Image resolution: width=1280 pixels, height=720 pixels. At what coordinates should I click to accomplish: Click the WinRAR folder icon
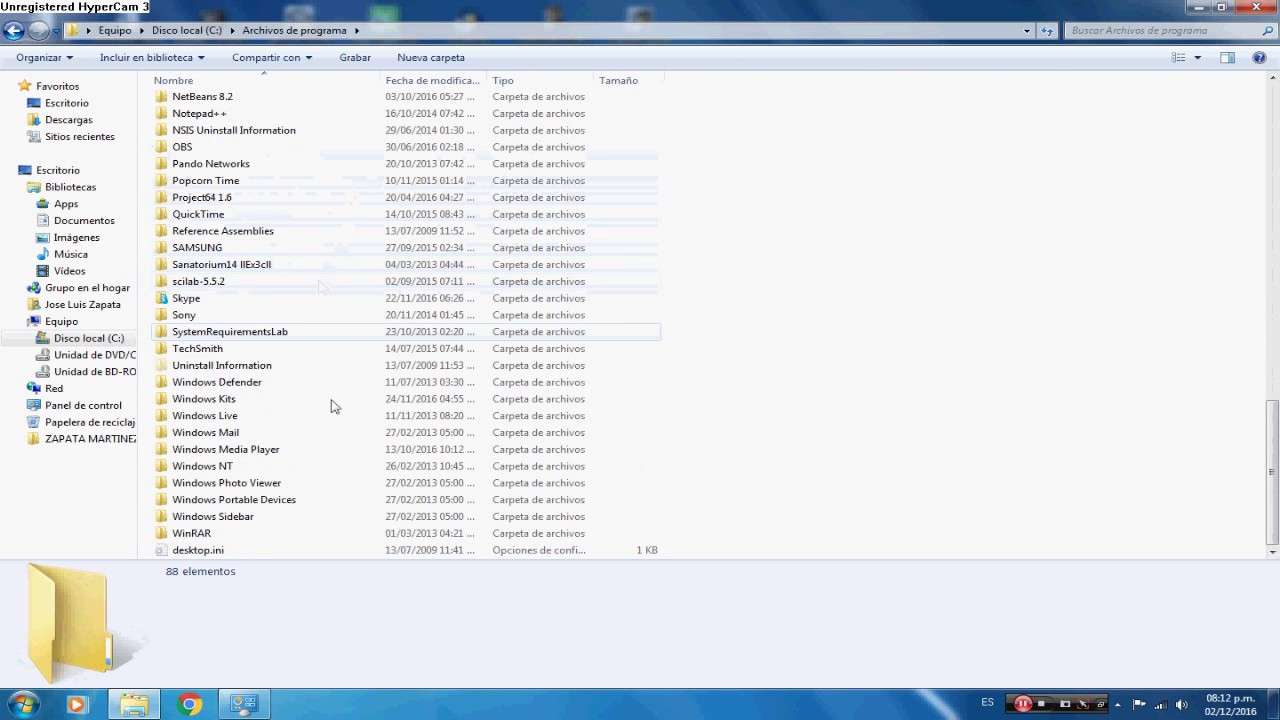pos(163,533)
